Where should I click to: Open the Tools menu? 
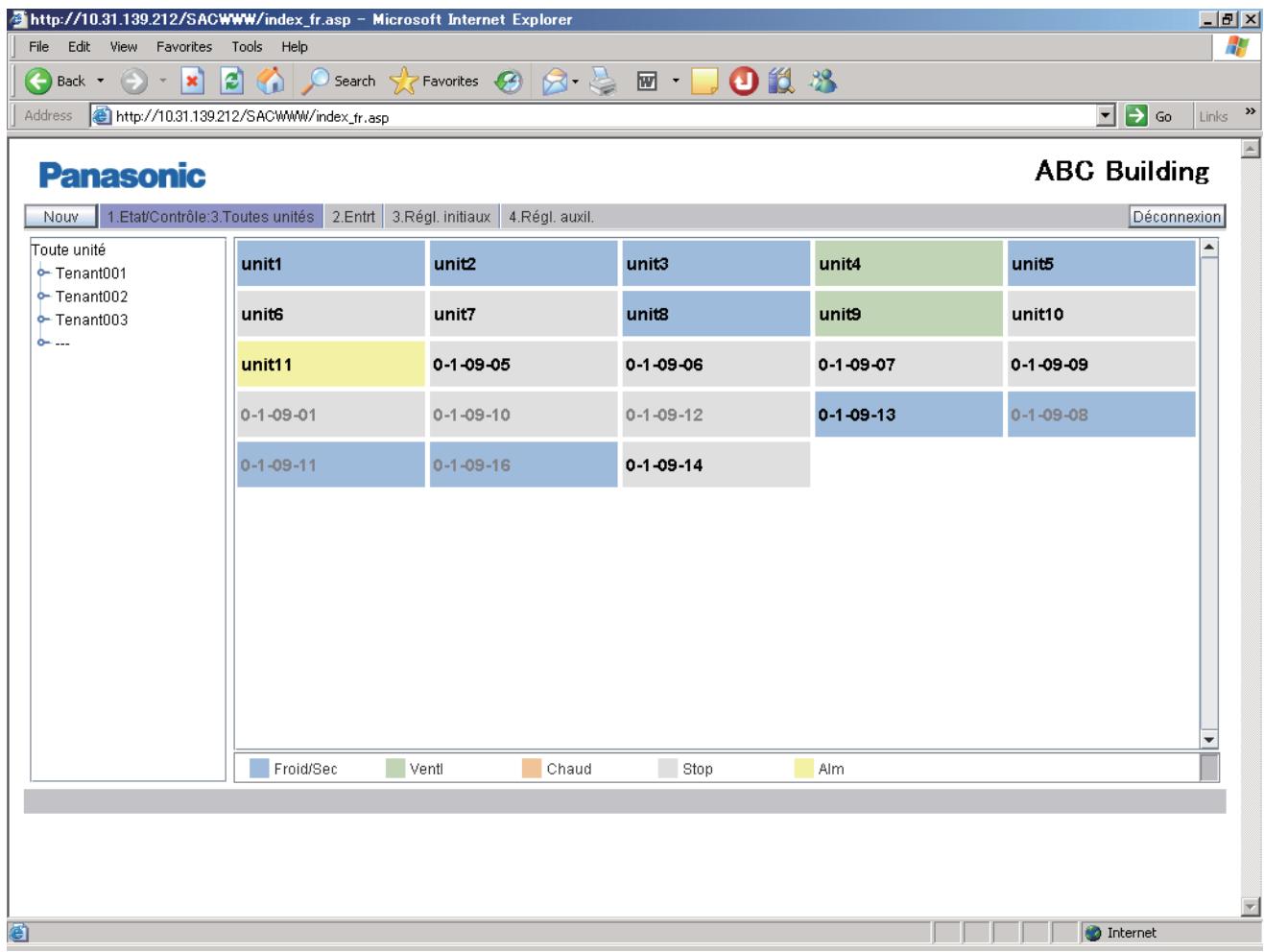point(247,46)
